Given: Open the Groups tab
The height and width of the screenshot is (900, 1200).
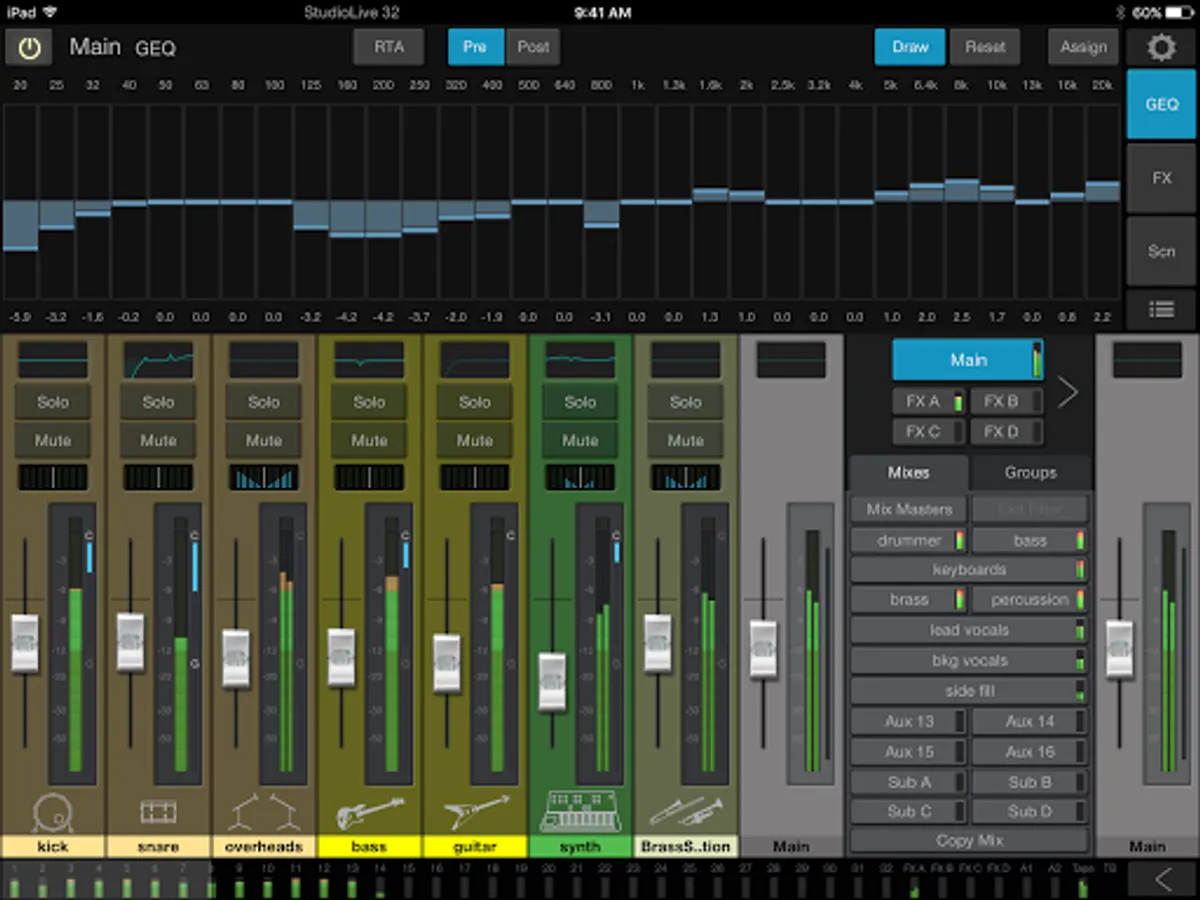Looking at the screenshot, I should pyautogui.click(x=1030, y=472).
